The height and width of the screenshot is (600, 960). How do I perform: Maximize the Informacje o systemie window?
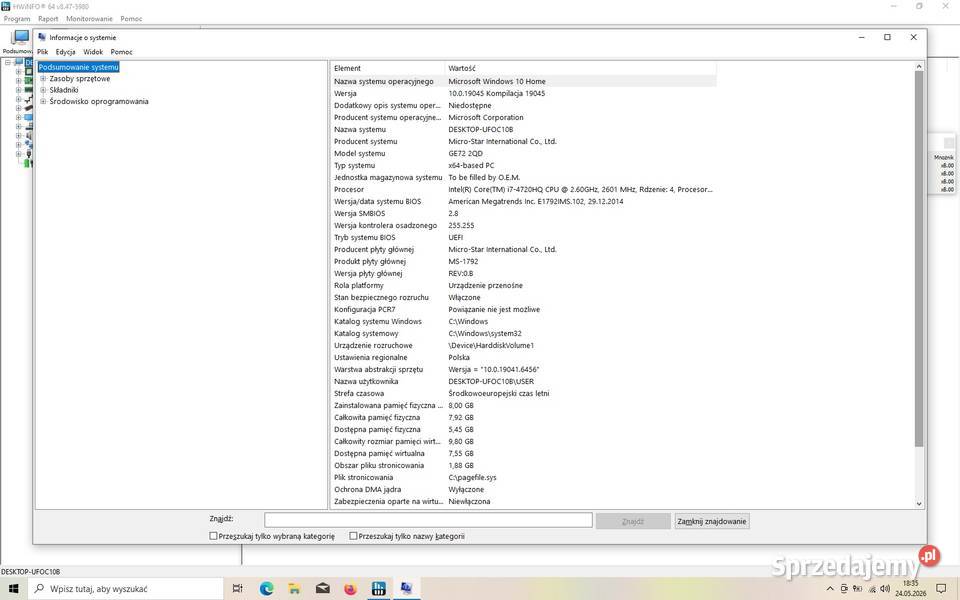[887, 37]
